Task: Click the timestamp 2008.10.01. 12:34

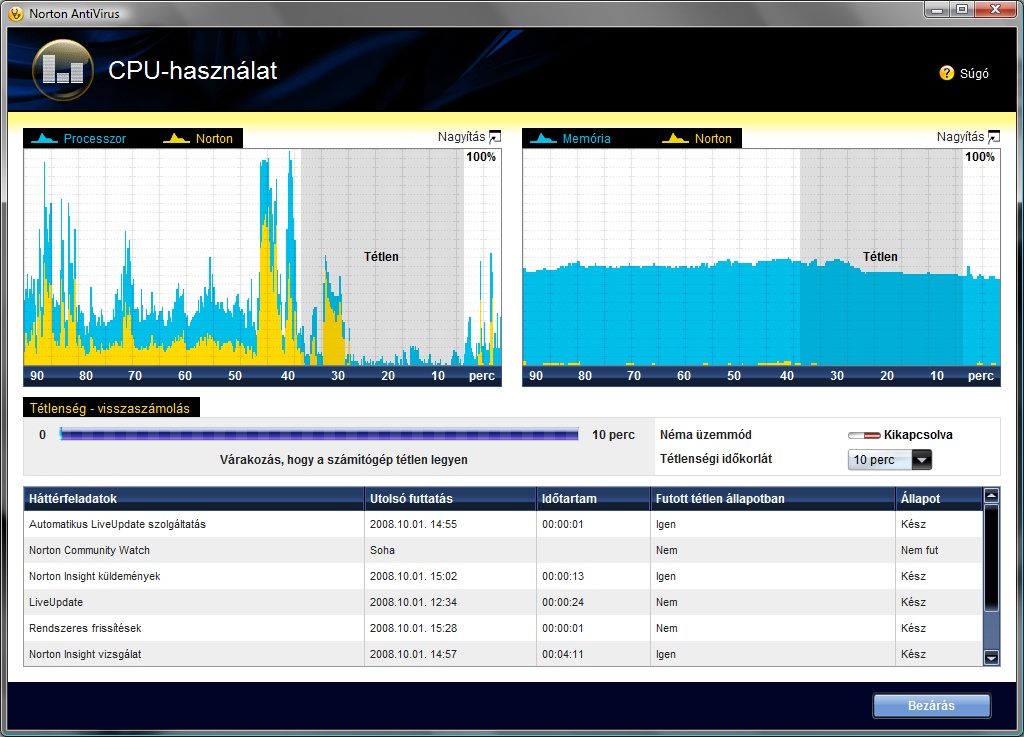Action: 413,603
